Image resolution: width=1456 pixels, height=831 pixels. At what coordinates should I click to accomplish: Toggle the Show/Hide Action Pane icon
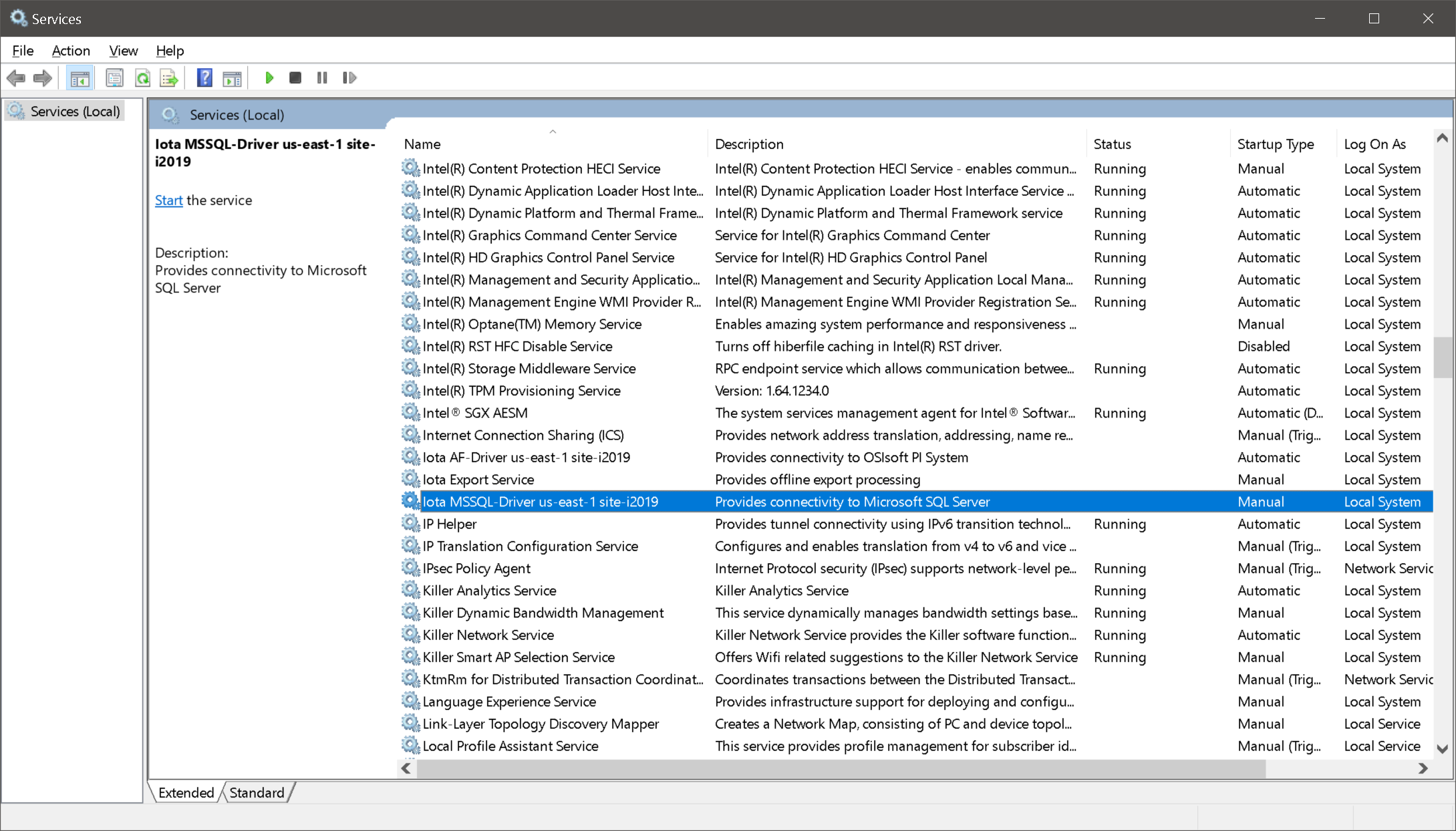232,78
